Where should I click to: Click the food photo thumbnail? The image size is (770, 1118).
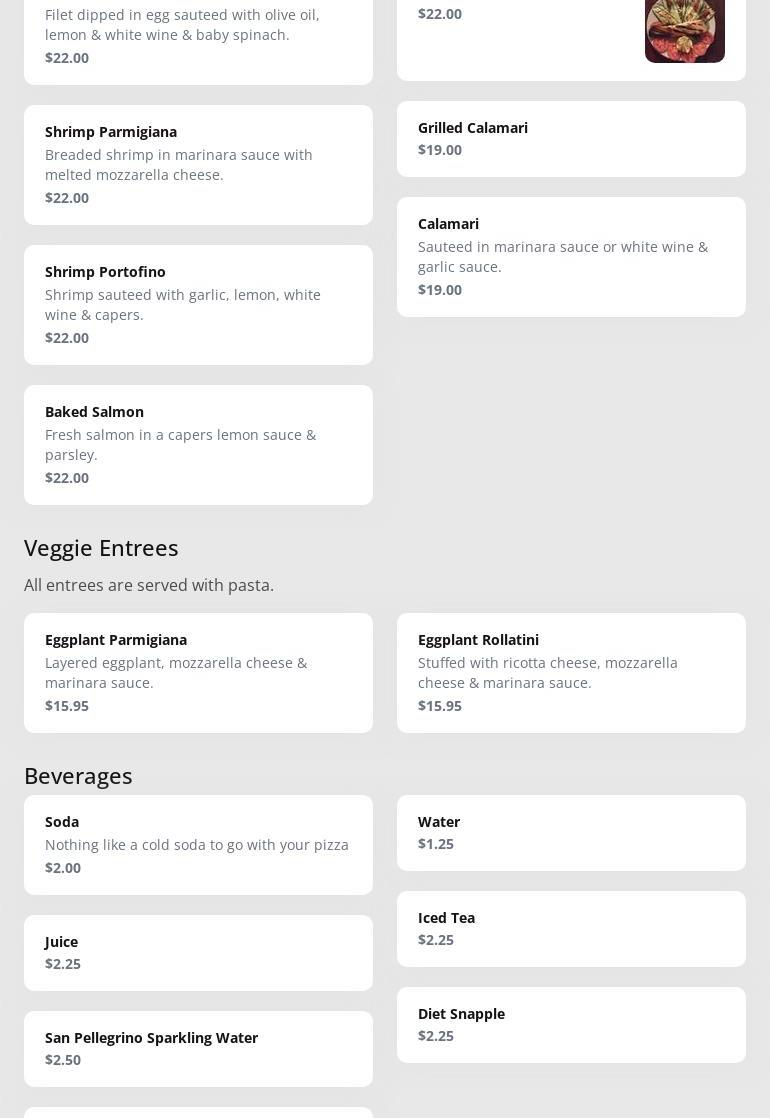point(684,30)
